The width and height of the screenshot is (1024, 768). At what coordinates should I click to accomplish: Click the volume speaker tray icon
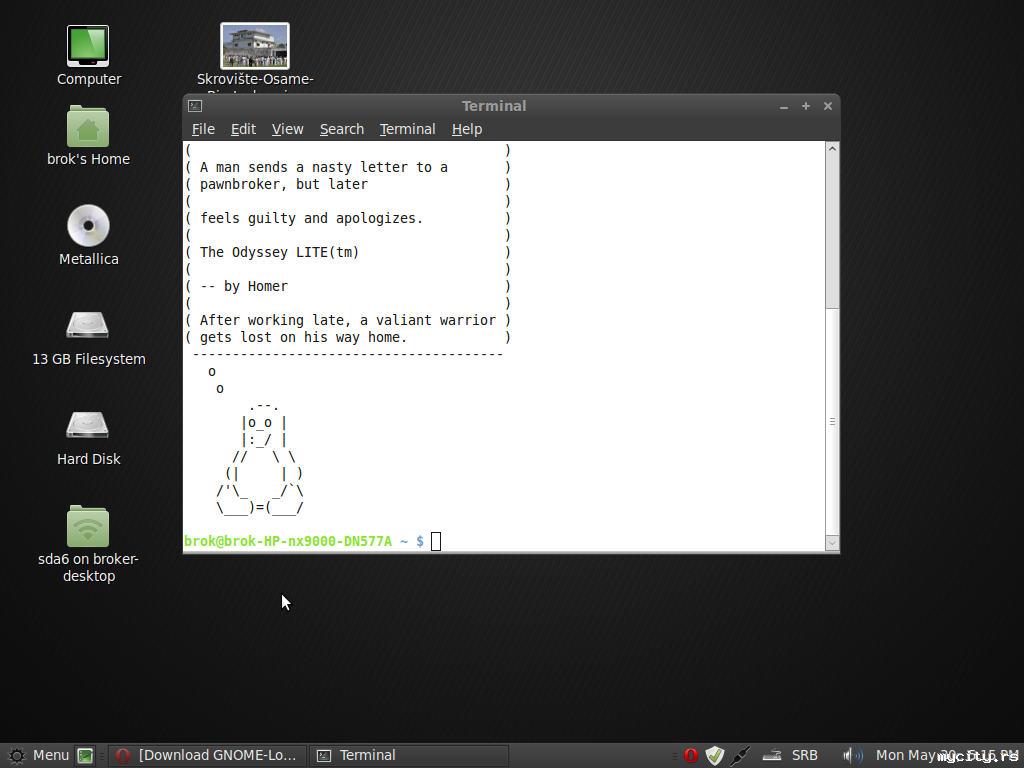point(852,756)
